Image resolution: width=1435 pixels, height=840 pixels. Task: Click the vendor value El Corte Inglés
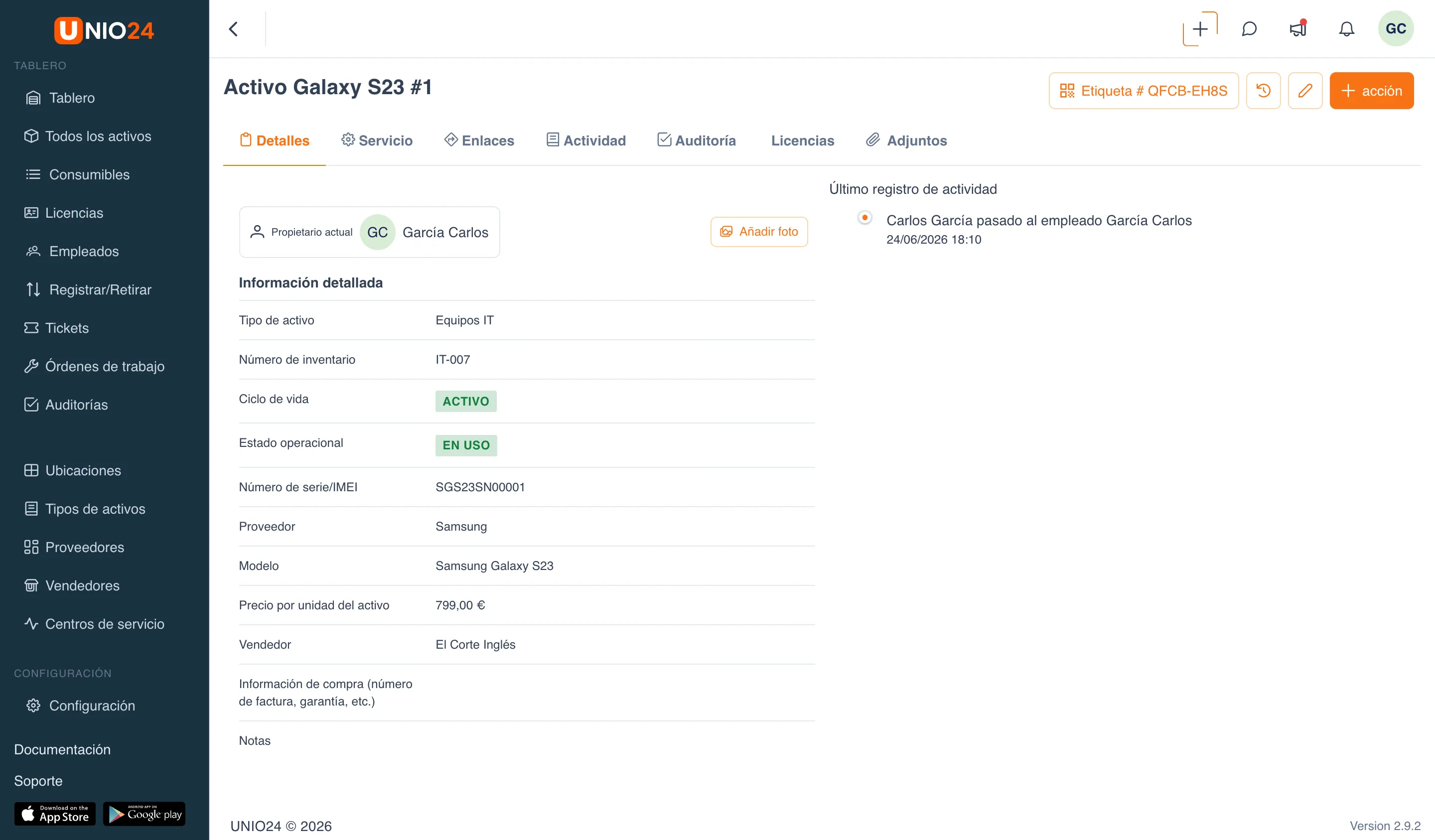[x=475, y=644]
